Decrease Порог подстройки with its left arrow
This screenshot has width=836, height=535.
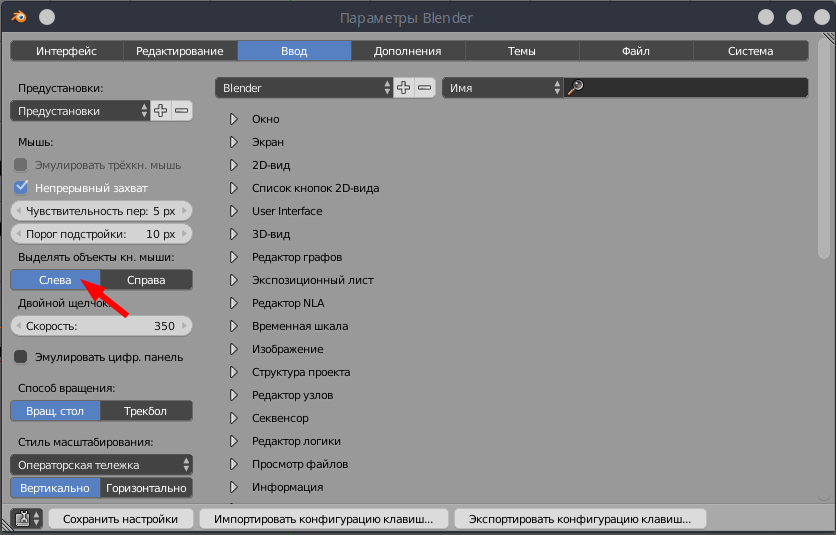(19, 234)
